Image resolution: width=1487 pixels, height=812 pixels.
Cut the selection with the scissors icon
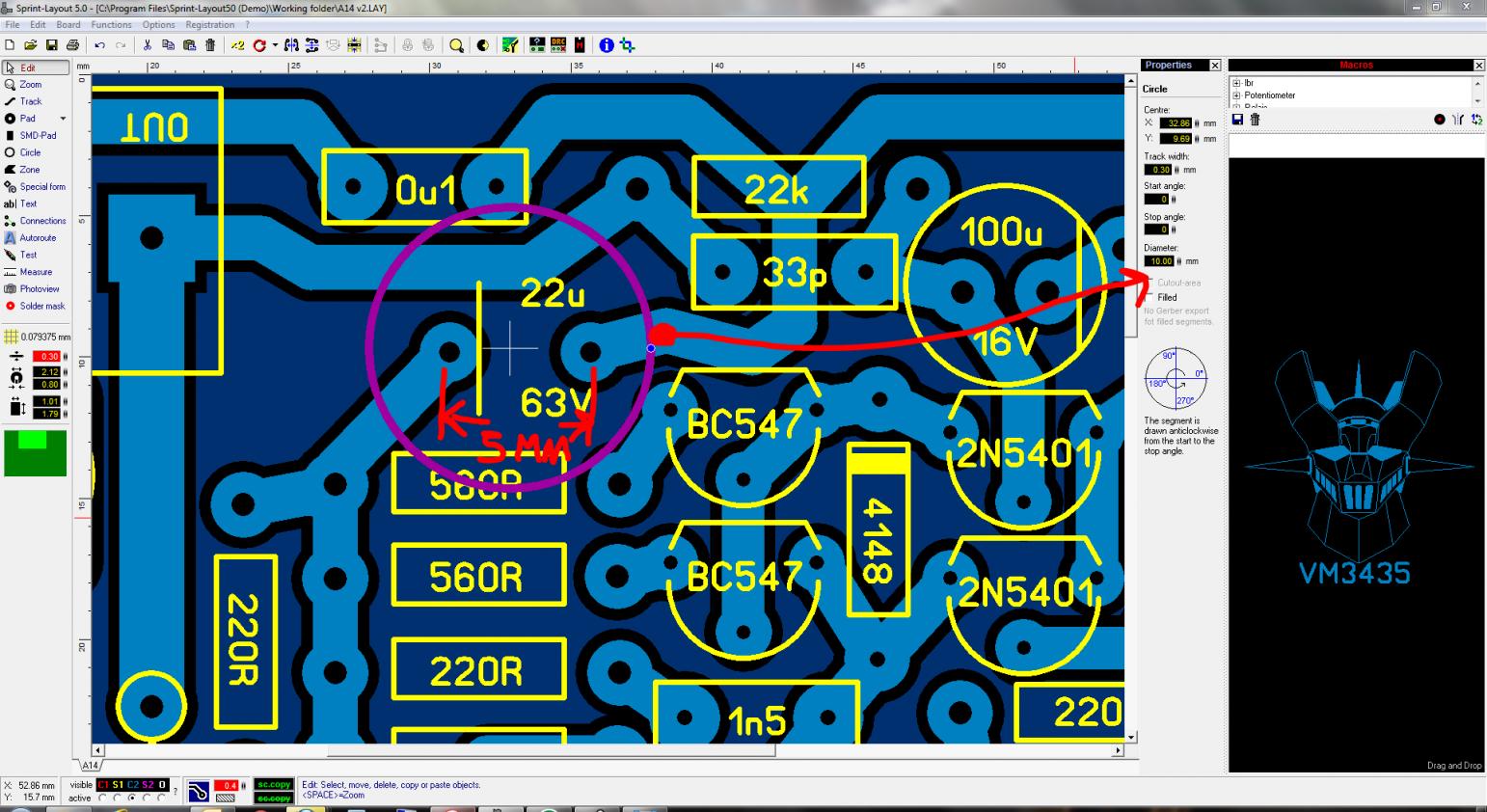point(148,45)
